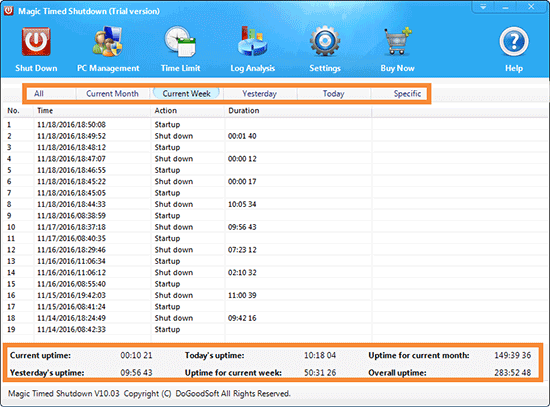This screenshot has height=407, width=550.
Task: Select log row 11/18/2016/18:46:55
Action: pyautogui.click(x=275, y=170)
